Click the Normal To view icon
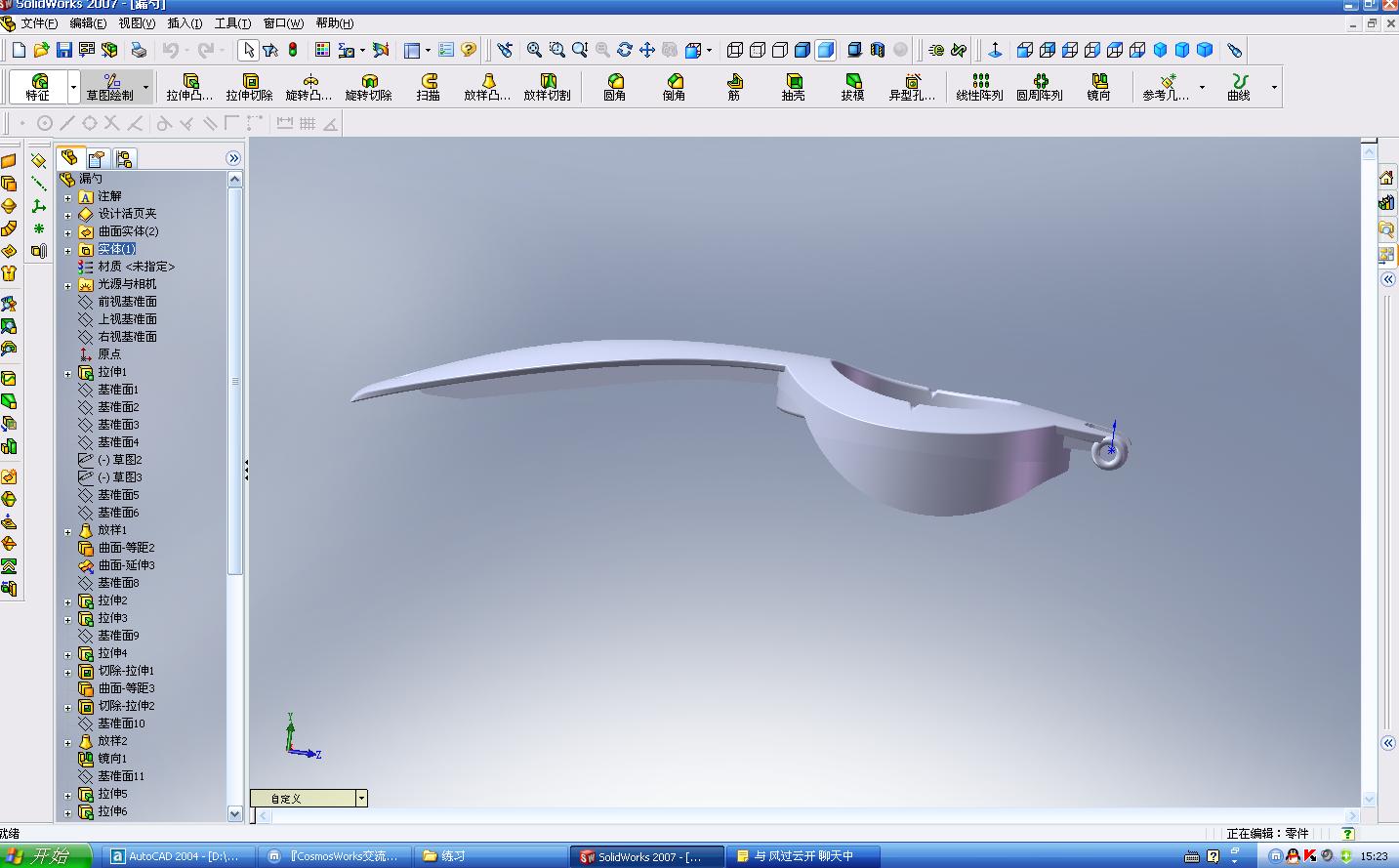 (995, 50)
